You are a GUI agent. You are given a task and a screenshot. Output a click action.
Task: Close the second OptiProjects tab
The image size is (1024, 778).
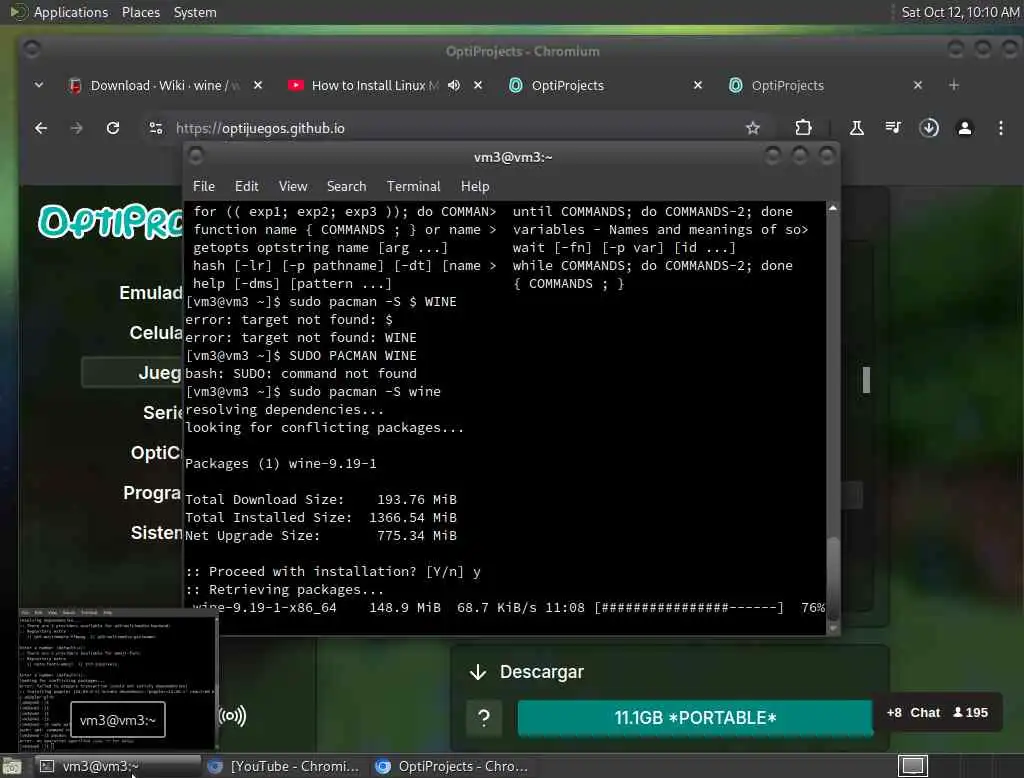click(918, 86)
